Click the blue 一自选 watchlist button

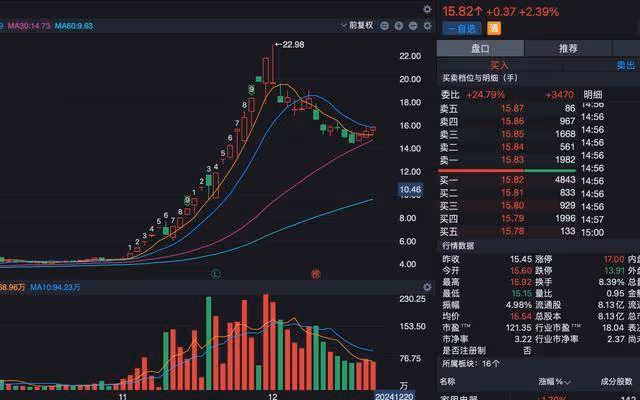click(462, 29)
